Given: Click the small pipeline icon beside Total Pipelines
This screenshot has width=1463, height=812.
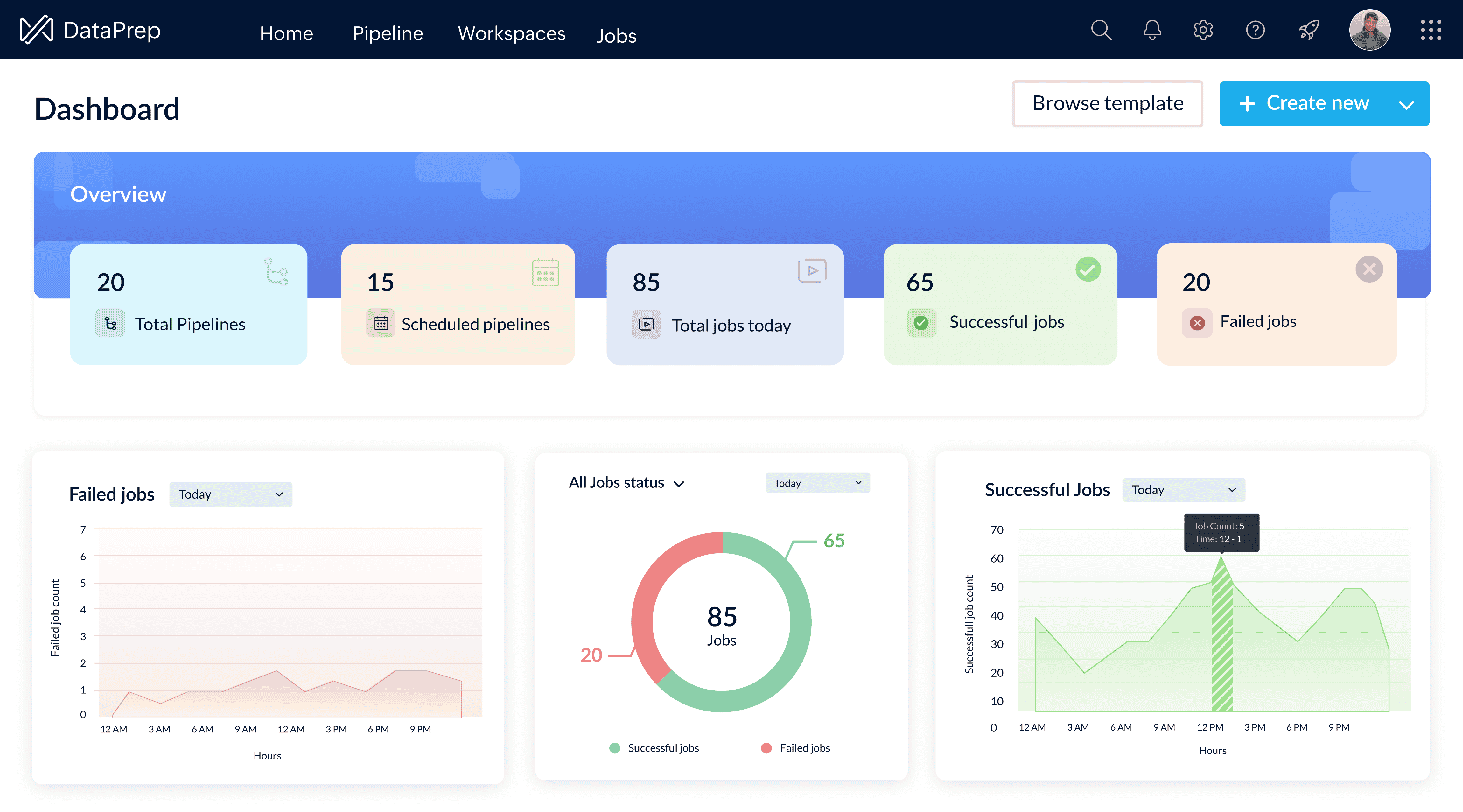Looking at the screenshot, I should [x=110, y=324].
